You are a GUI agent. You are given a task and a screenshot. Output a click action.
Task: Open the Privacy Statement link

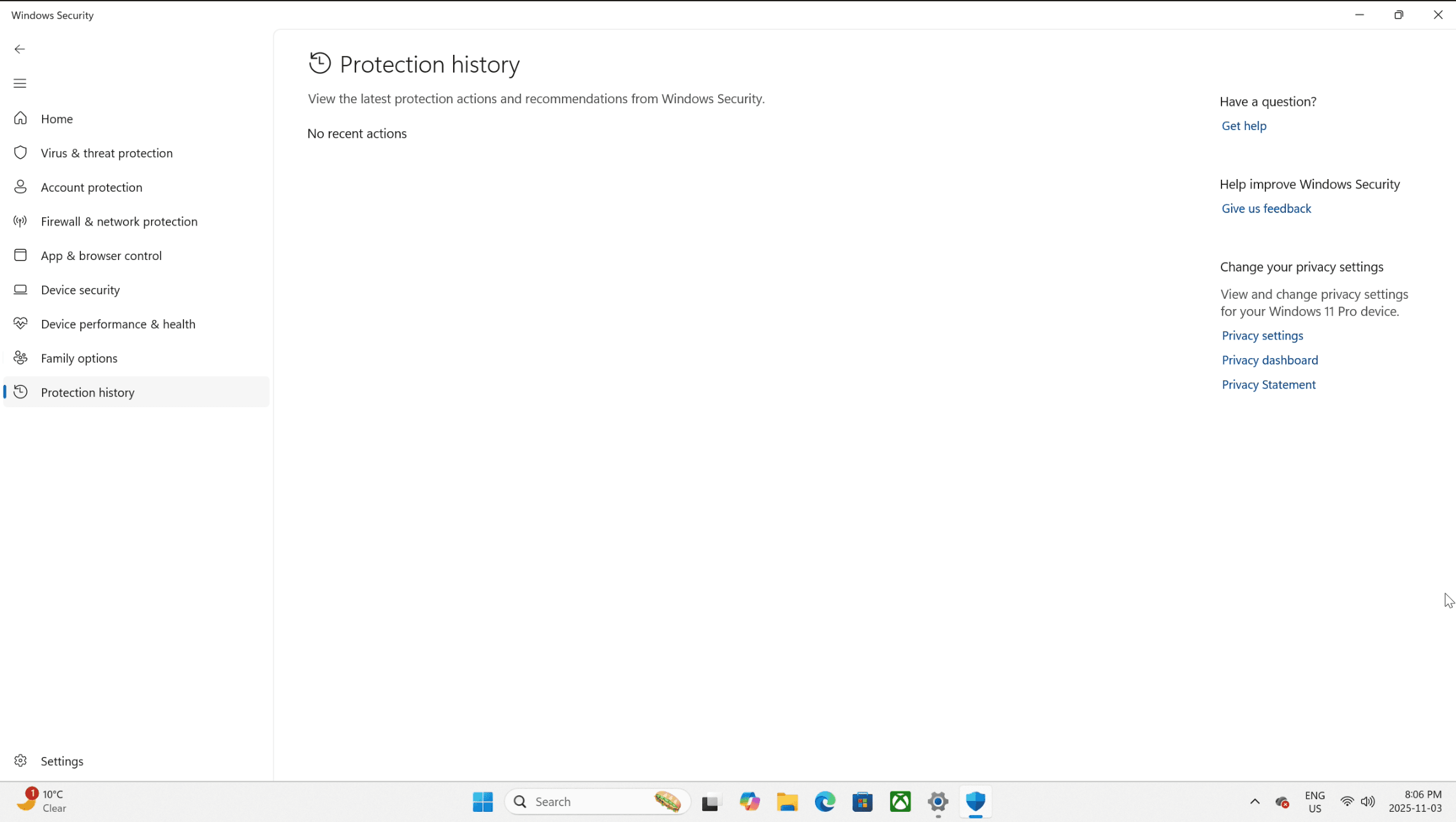(1268, 385)
